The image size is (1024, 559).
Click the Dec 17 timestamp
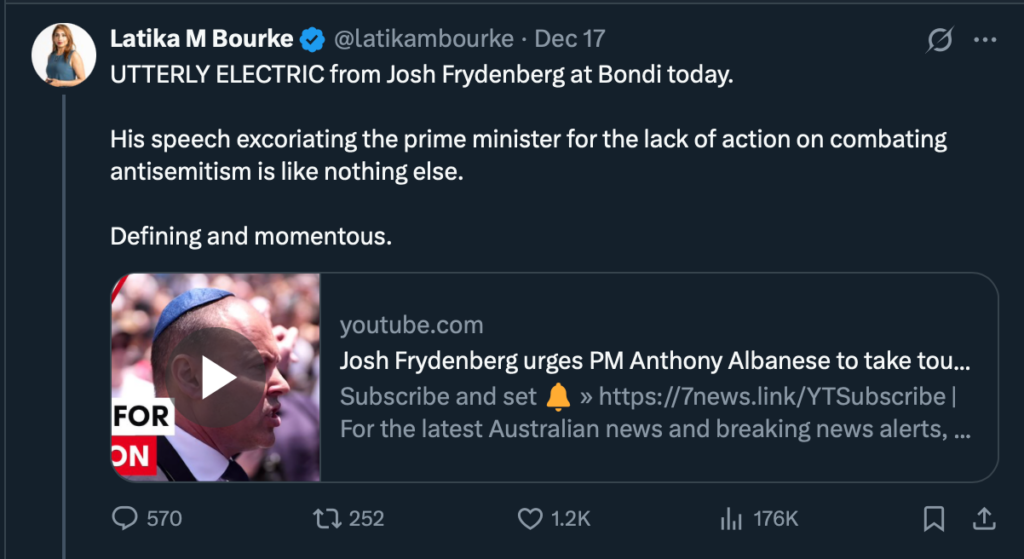tap(570, 40)
